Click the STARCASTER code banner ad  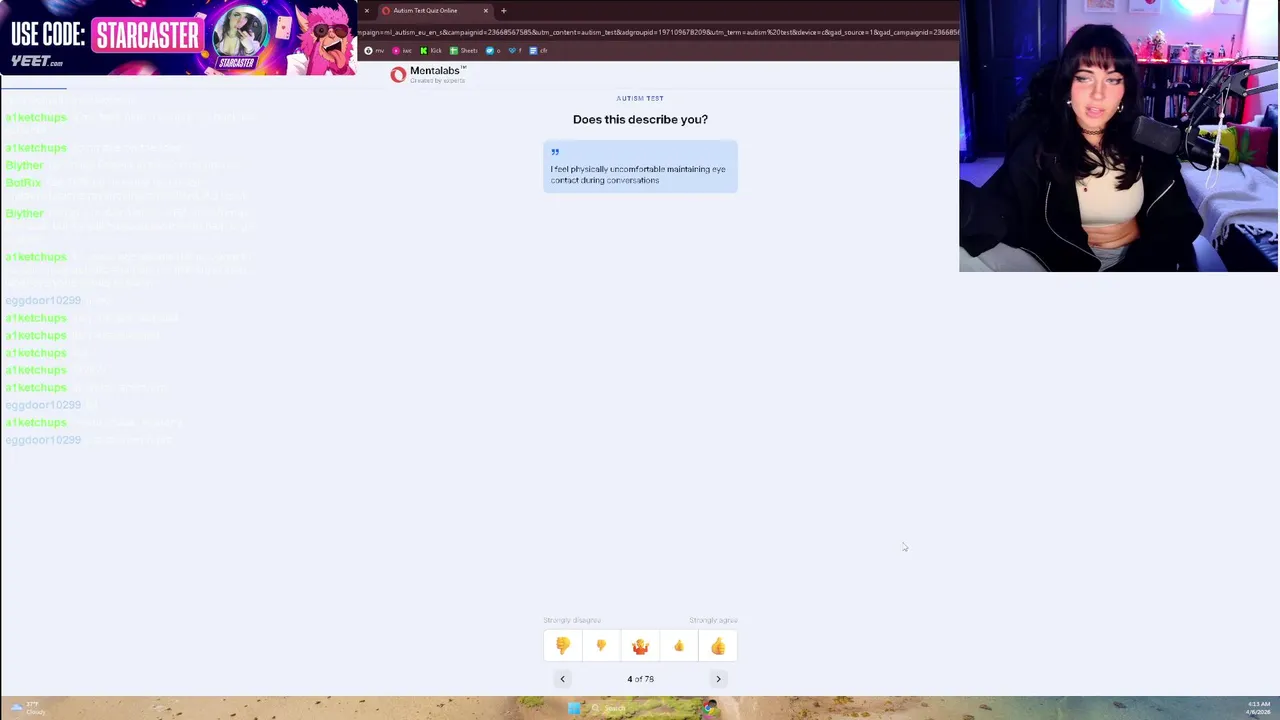[178, 37]
